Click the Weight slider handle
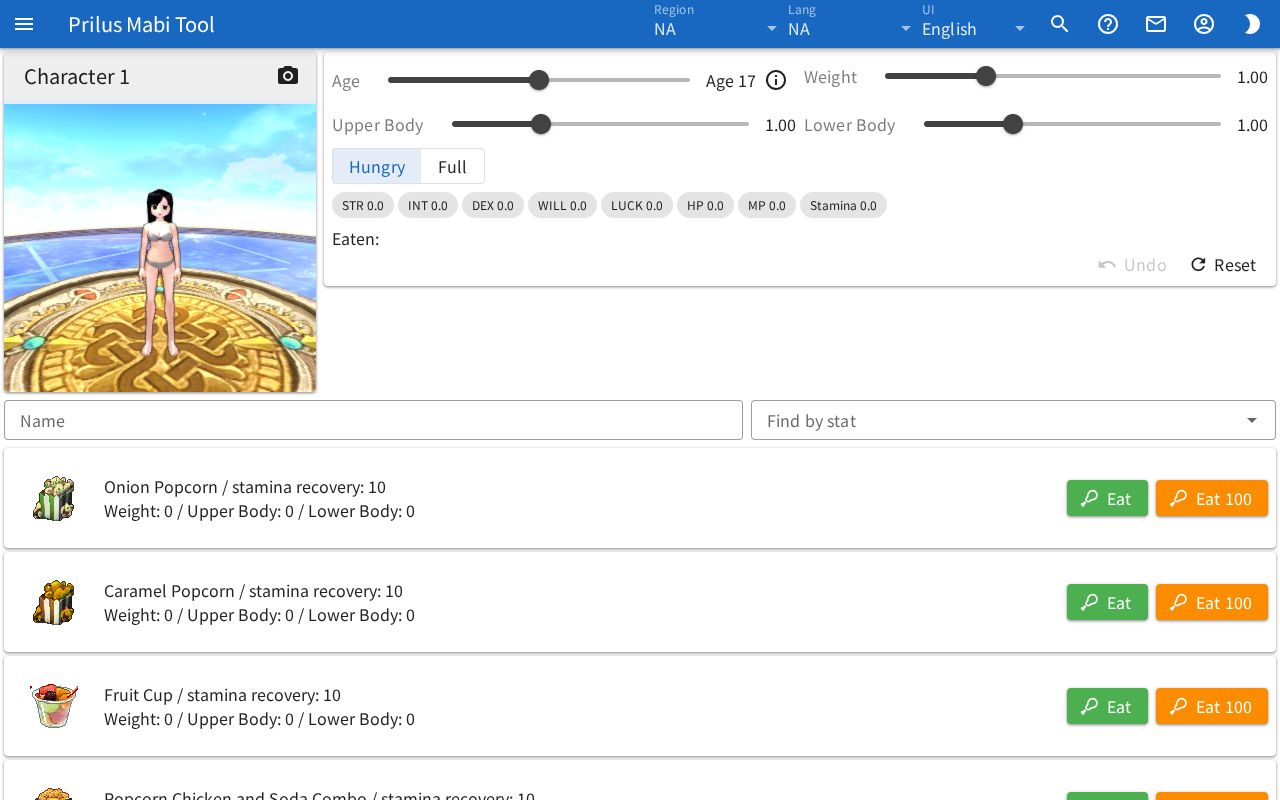Viewport: 1280px width, 800px height. pos(986,76)
